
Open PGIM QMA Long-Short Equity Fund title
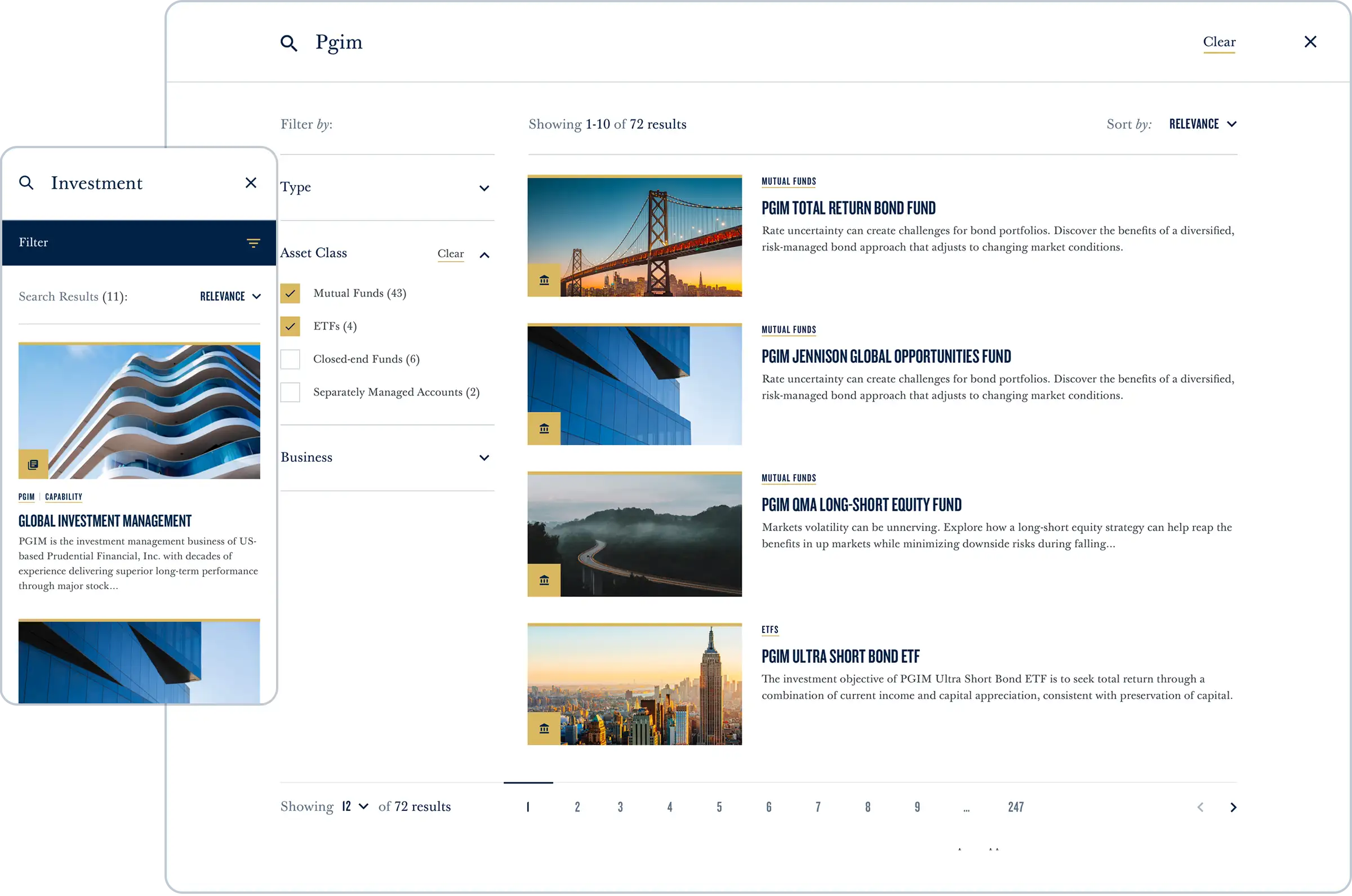tap(862, 506)
